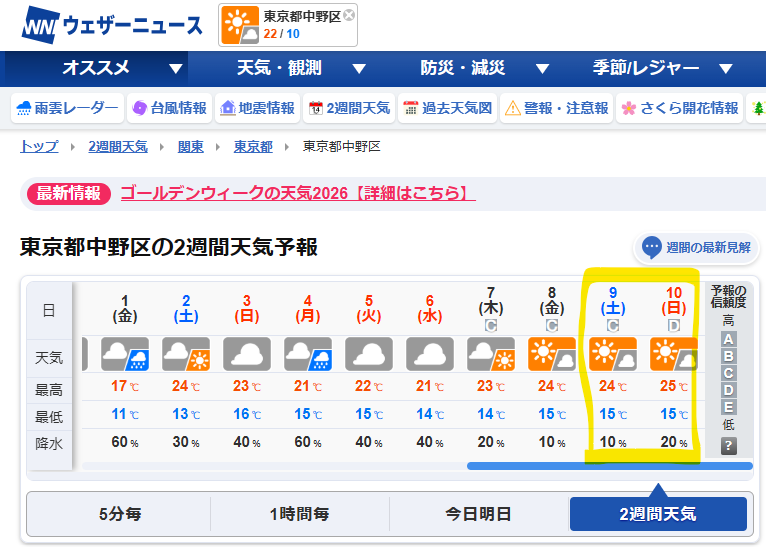This screenshot has width=766, height=547.
Task: Remove 東京都中野区 location with the x button
Action: click(349, 15)
